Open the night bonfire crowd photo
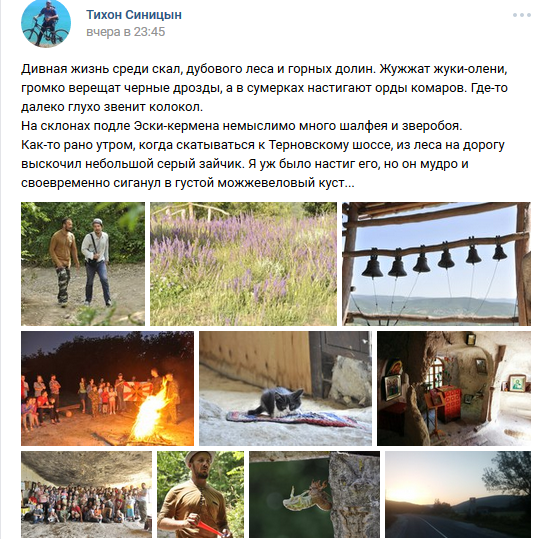The height and width of the screenshot is (539, 542). 108,388
